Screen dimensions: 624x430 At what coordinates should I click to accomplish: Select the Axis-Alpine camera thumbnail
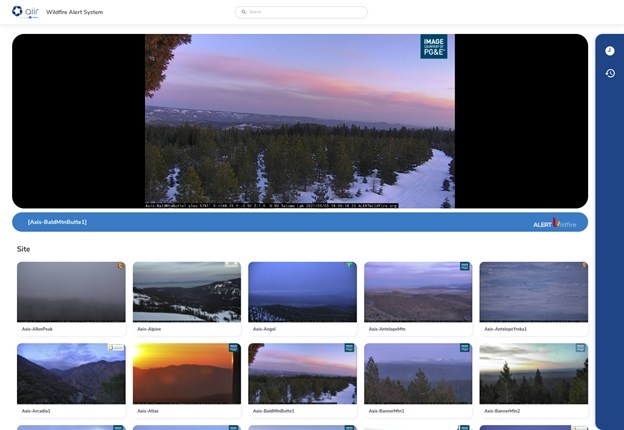point(186,292)
